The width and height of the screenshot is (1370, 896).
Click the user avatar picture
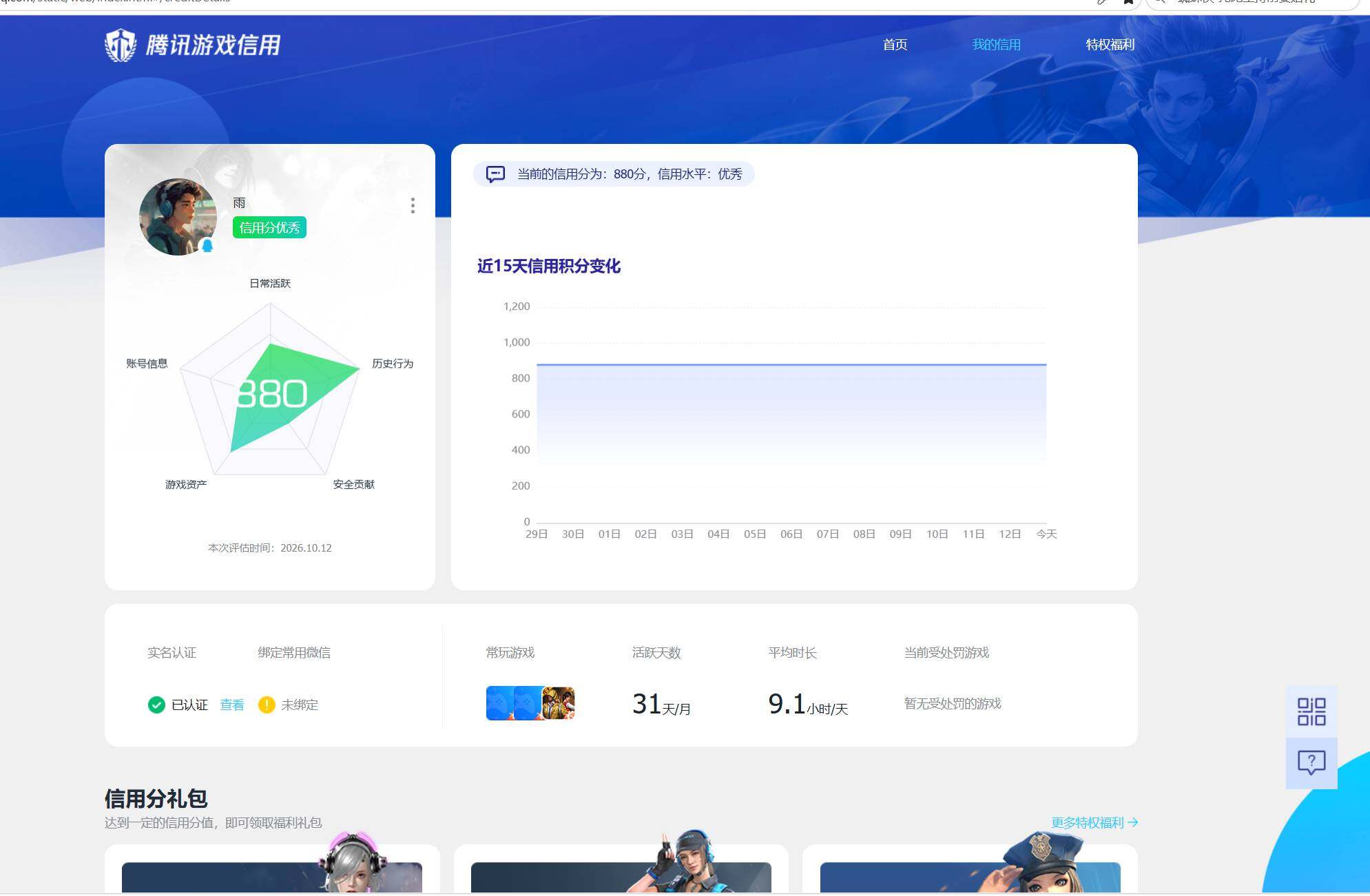coord(178,217)
